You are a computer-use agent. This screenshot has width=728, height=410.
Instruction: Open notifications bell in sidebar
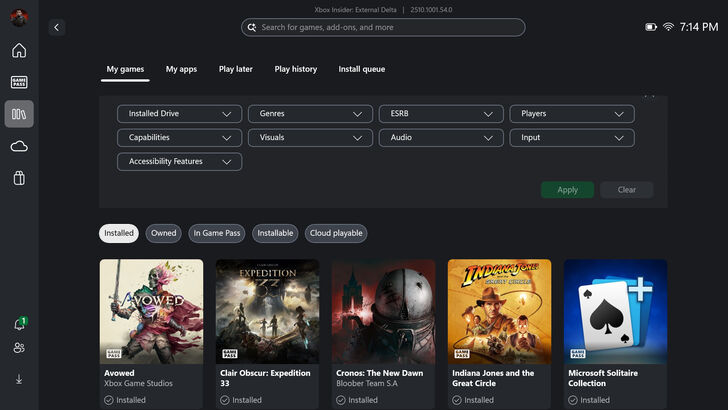click(x=19, y=324)
